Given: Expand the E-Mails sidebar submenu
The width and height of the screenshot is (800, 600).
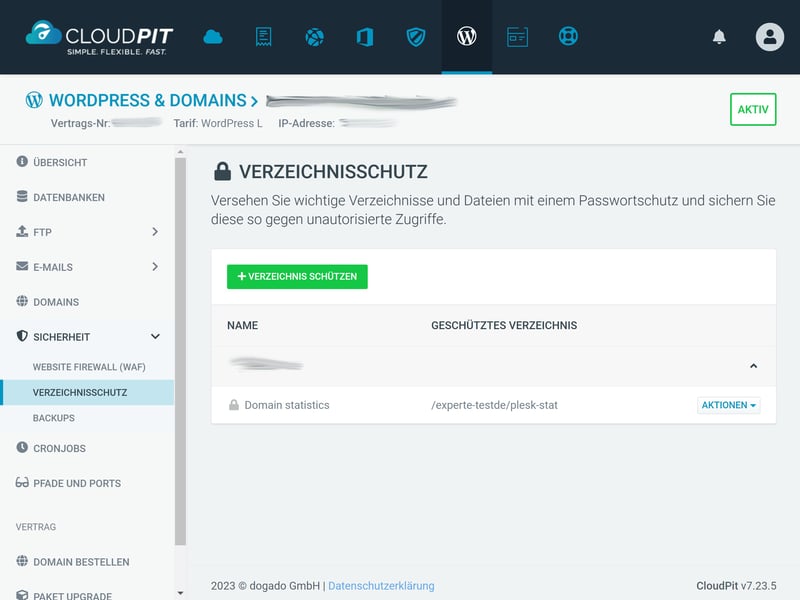Looking at the screenshot, I should tap(155, 267).
